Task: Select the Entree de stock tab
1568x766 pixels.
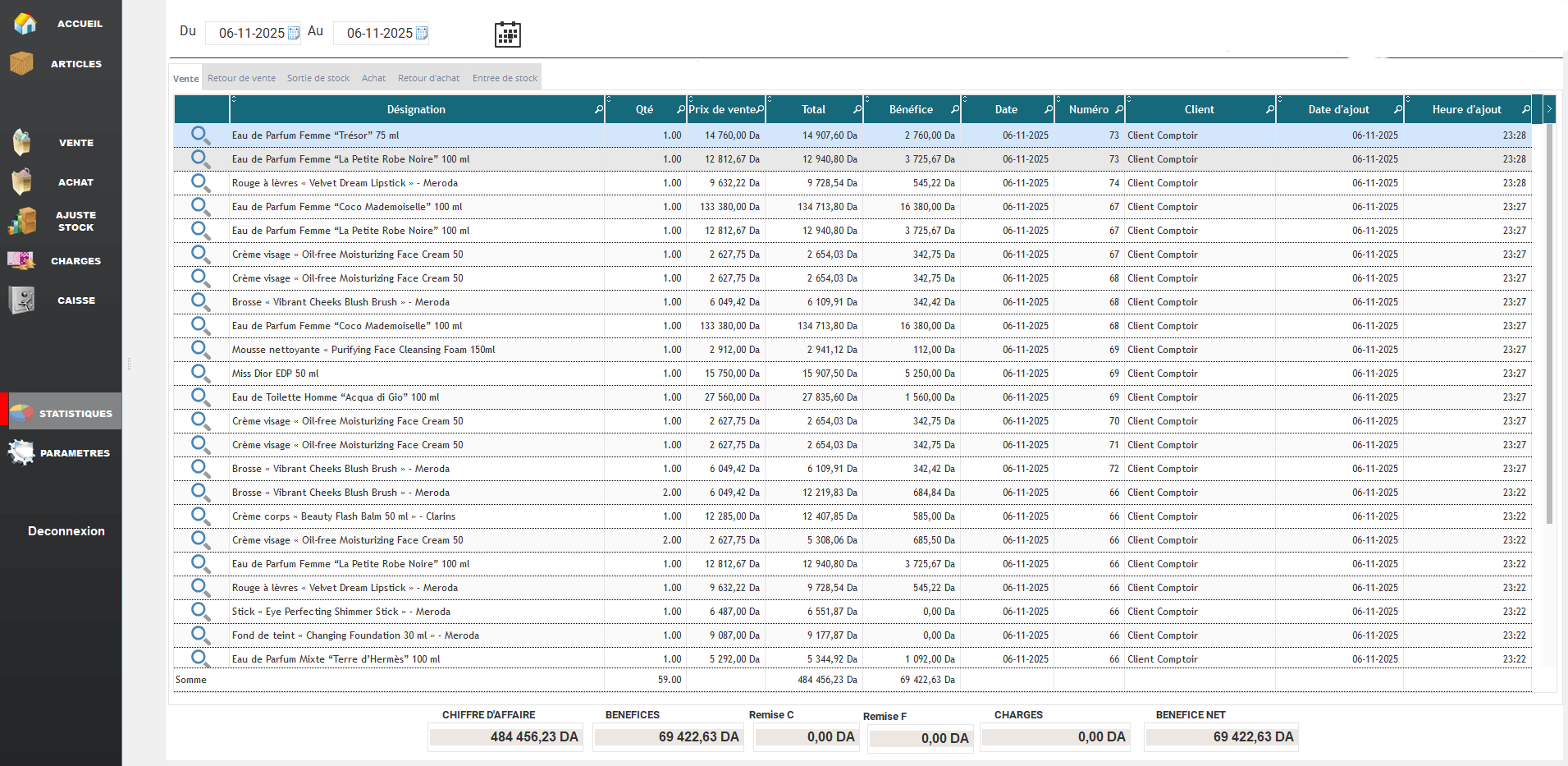Action: (x=505, y=78)
